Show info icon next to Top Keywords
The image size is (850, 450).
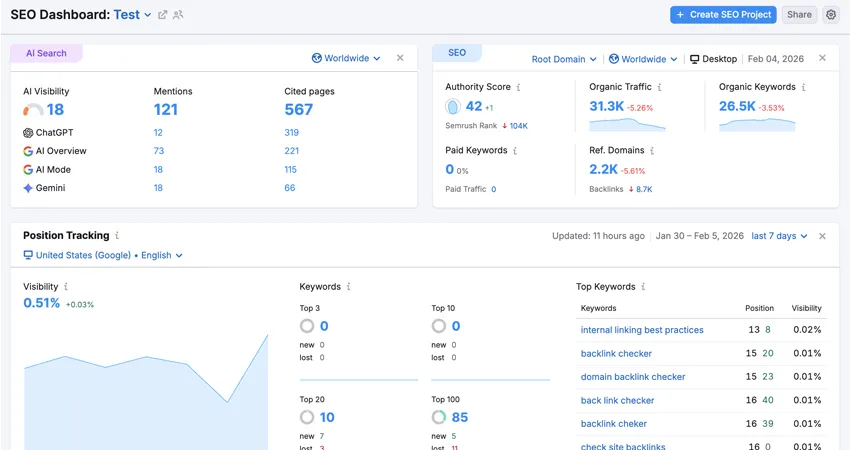coord(643,286)
